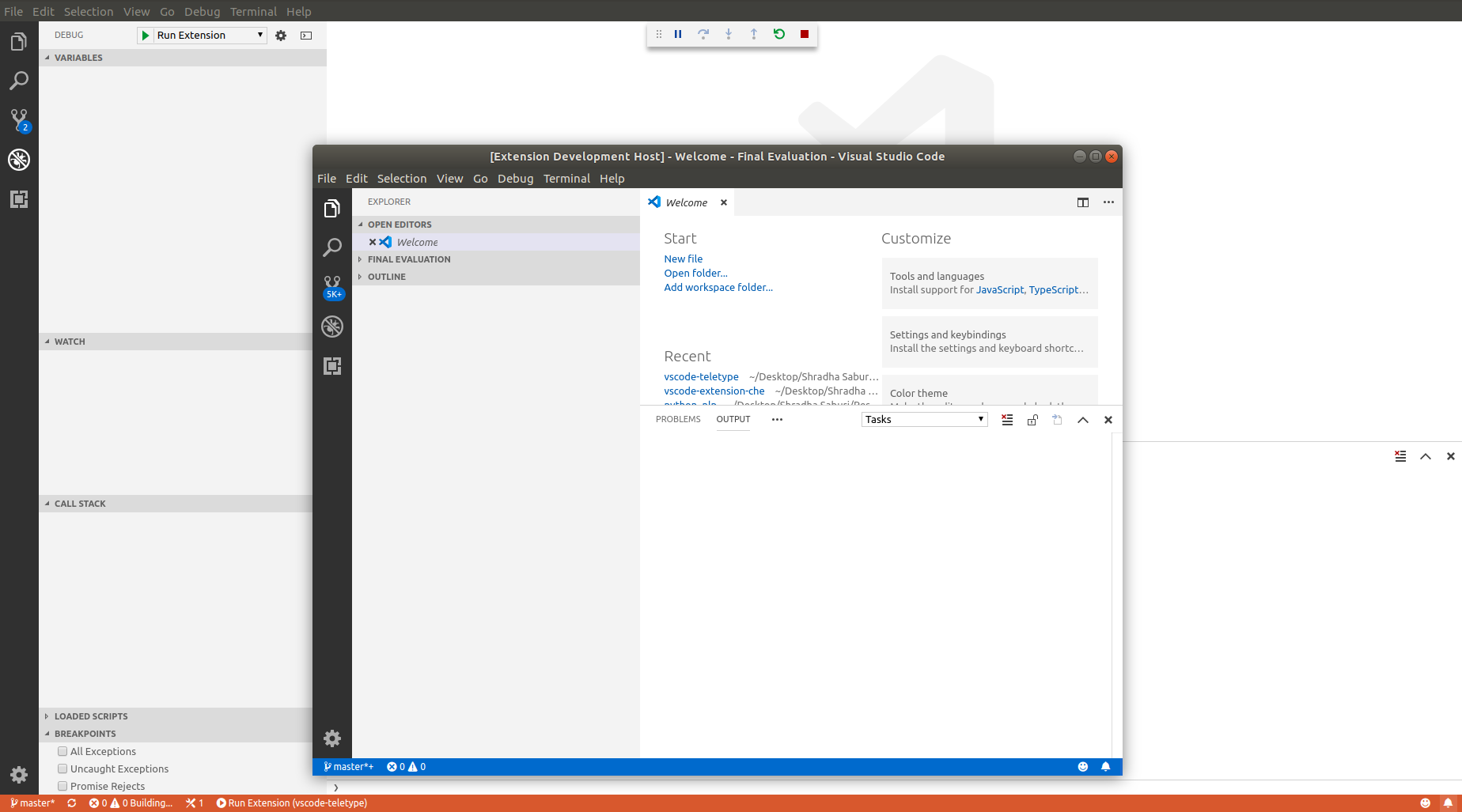Close the Extension Host output panel
The image size is (1462, 812).
click(x=1108, y=420)
